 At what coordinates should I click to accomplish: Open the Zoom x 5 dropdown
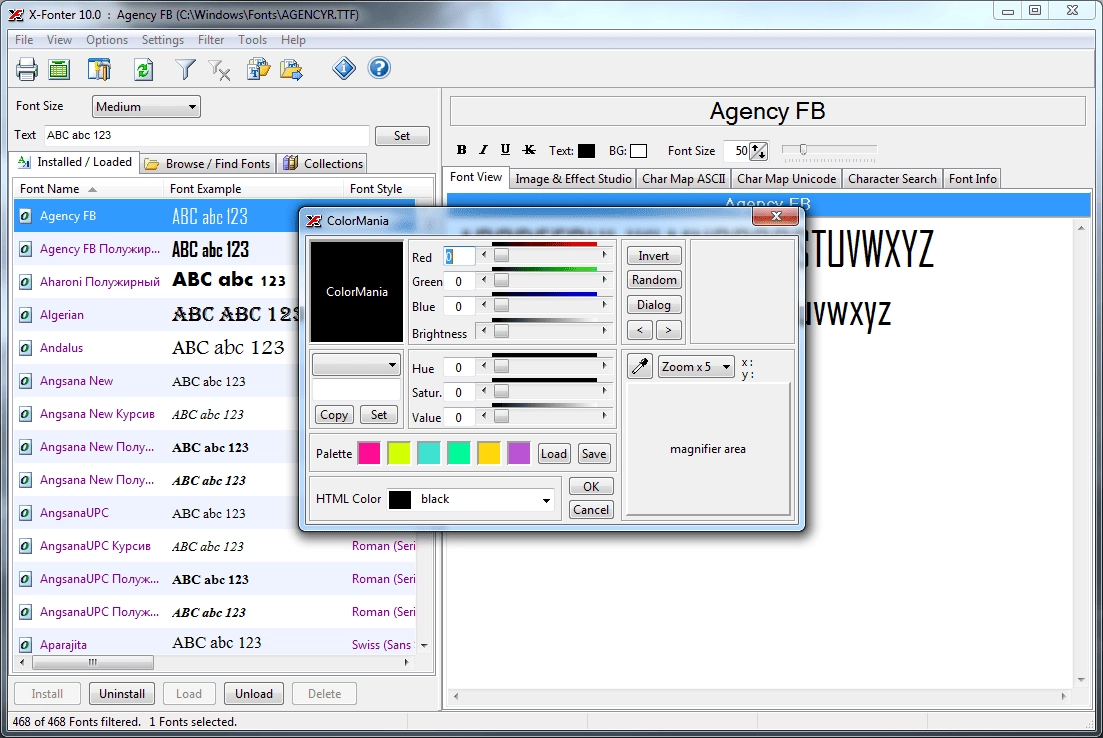point(696,367)
